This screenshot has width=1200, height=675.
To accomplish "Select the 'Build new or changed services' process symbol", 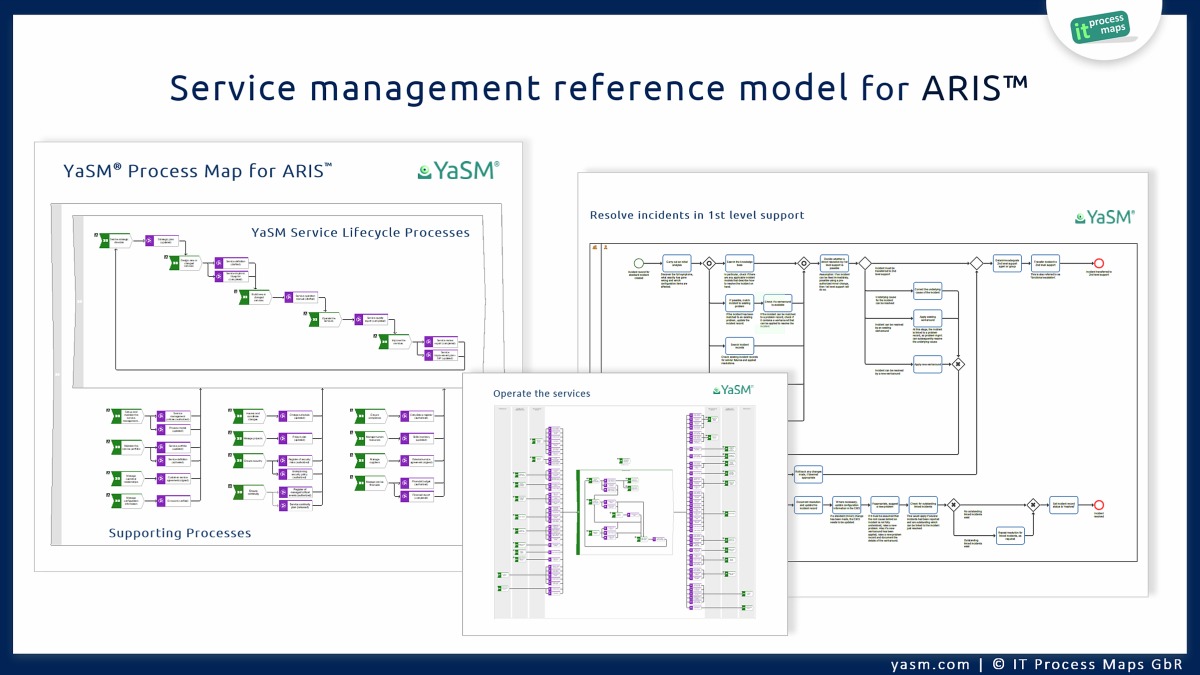I will point(255,298).
